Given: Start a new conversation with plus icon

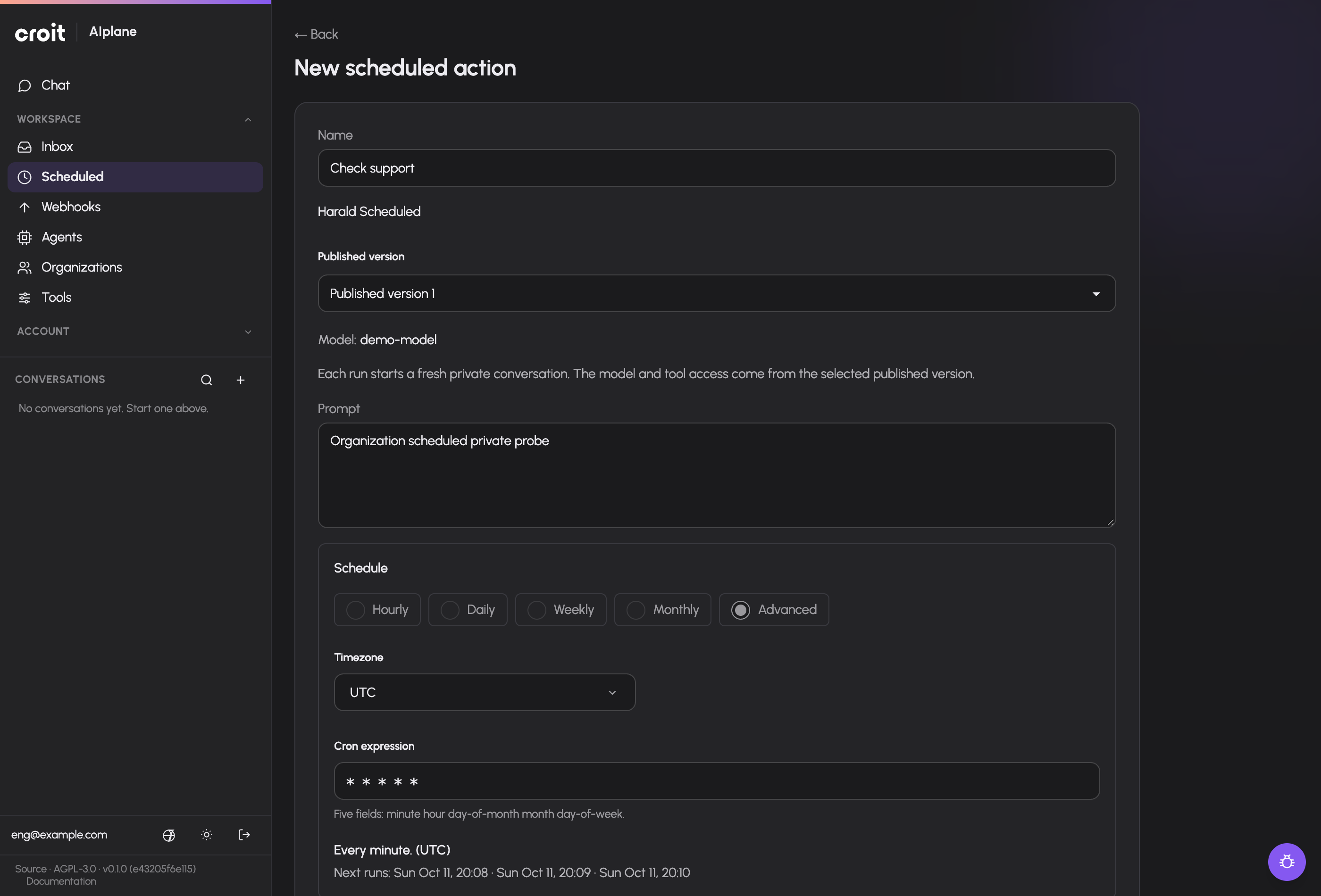Looking at the screenshot, I should pyautogui.click(x=241, y=380).
